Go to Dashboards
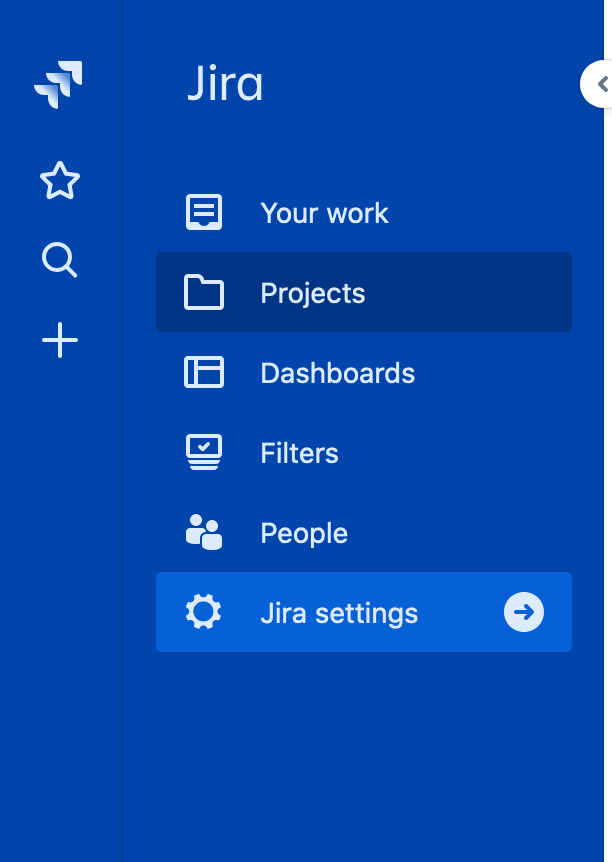Image resolution: width=612 pixels, height=862 pixels. (x=364, y=372)
